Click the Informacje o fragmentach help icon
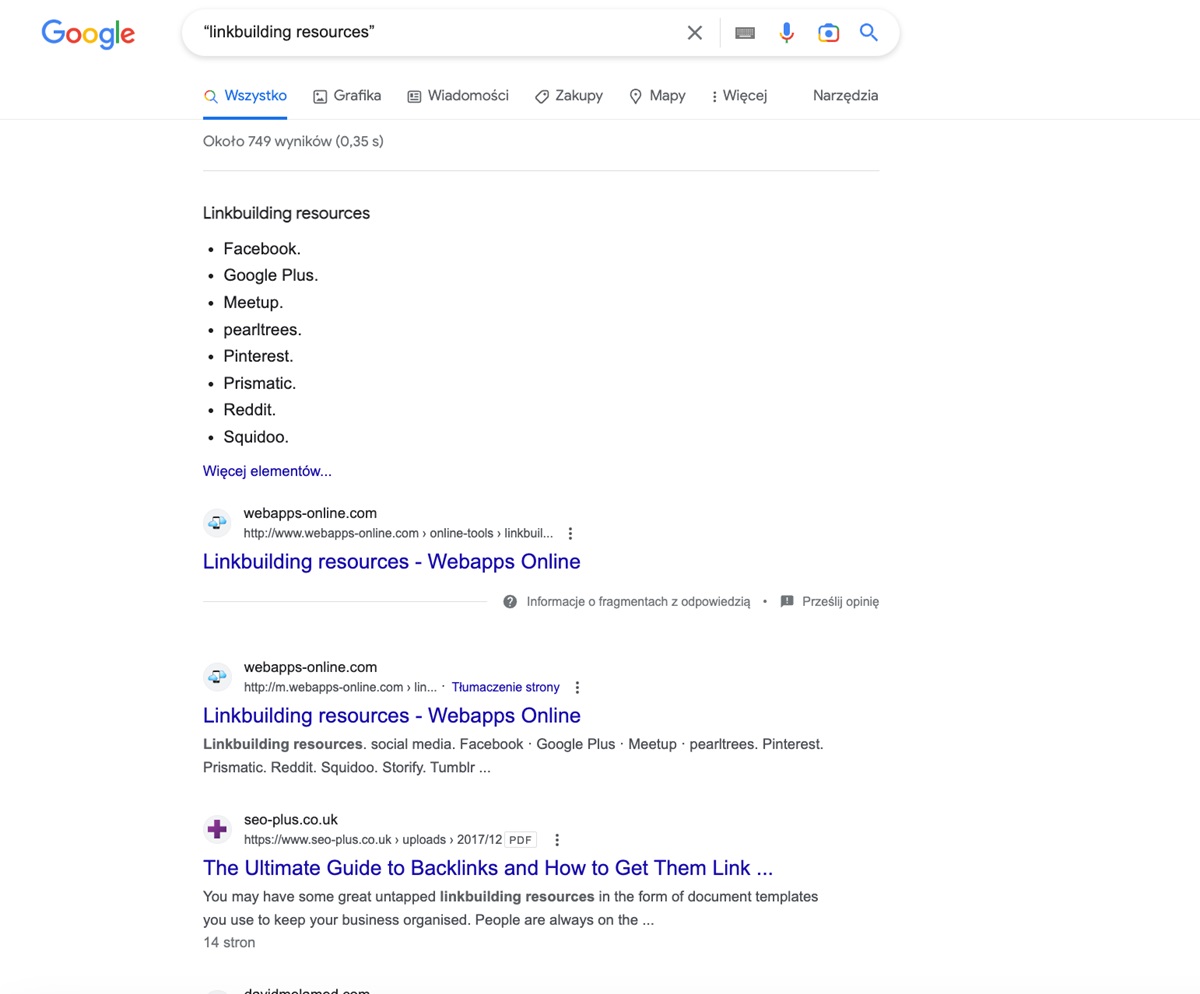1200x994 pixels. click(510, 602)
